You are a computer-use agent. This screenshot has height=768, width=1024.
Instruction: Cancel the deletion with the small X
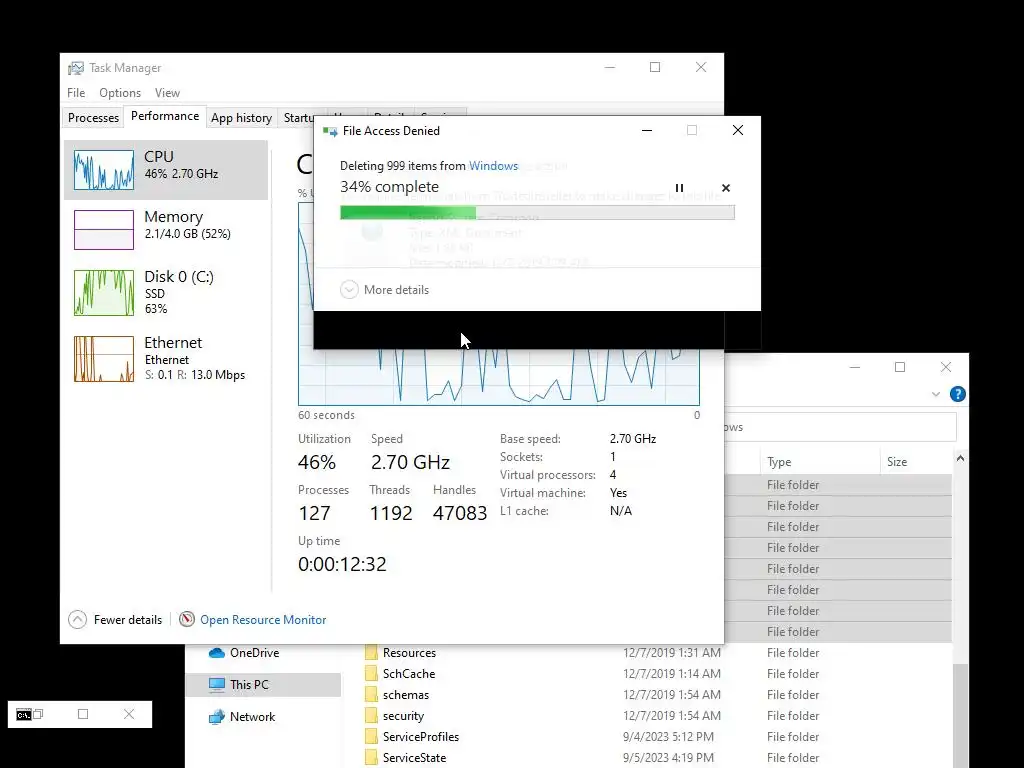coord(726,188)
